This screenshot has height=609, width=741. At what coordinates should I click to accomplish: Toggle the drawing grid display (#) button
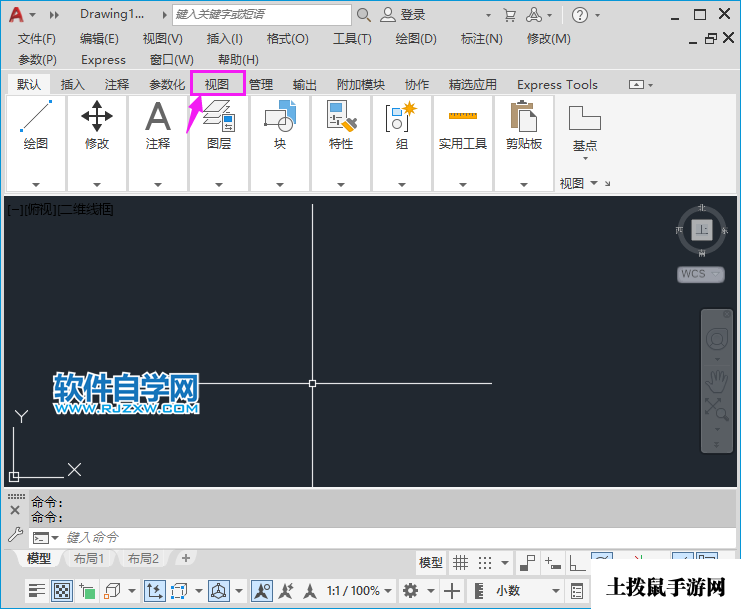pyautogui.click(x=460, y=563)
